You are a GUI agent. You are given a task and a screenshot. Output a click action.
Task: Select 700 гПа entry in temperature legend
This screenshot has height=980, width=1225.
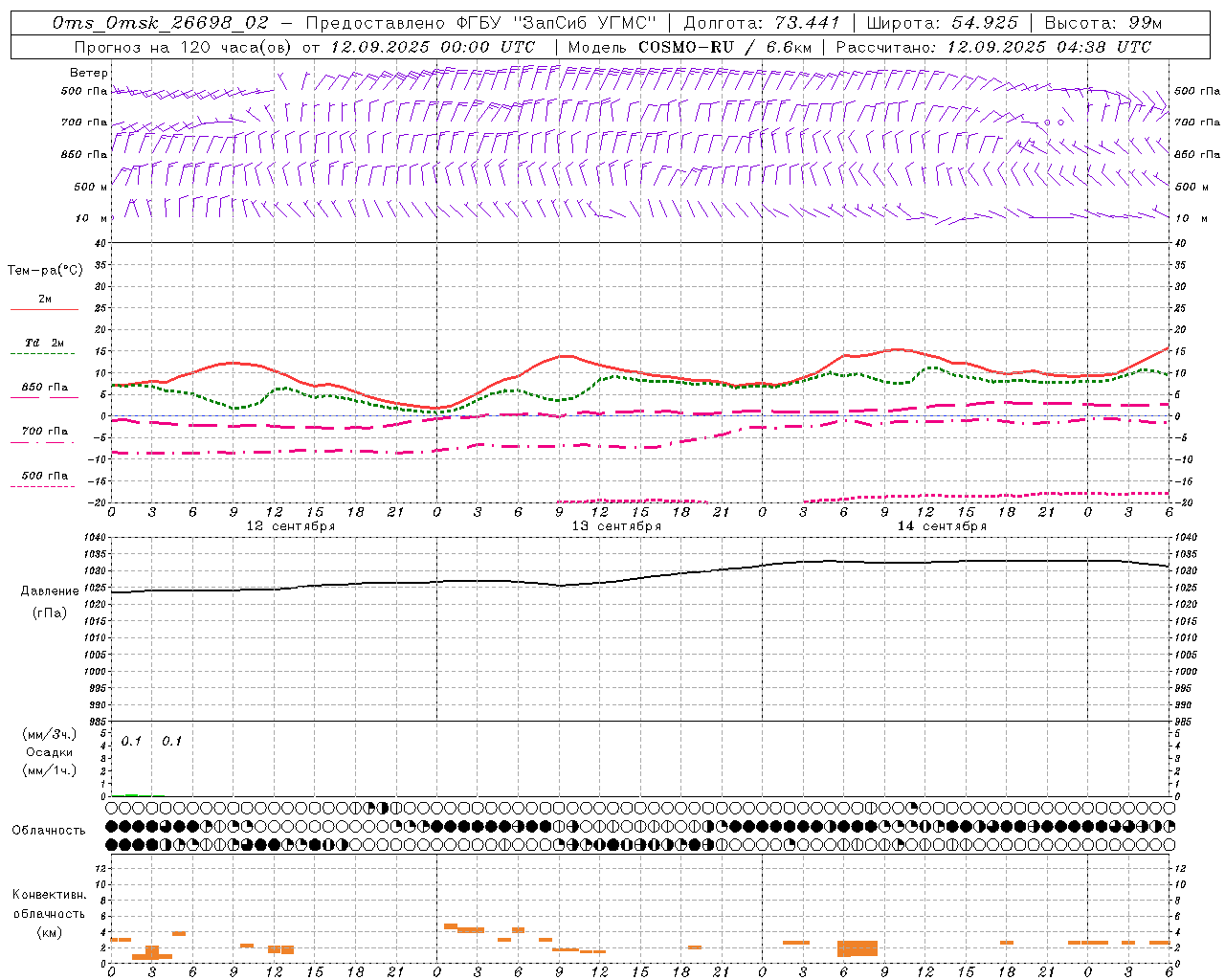tap(45, 432)
